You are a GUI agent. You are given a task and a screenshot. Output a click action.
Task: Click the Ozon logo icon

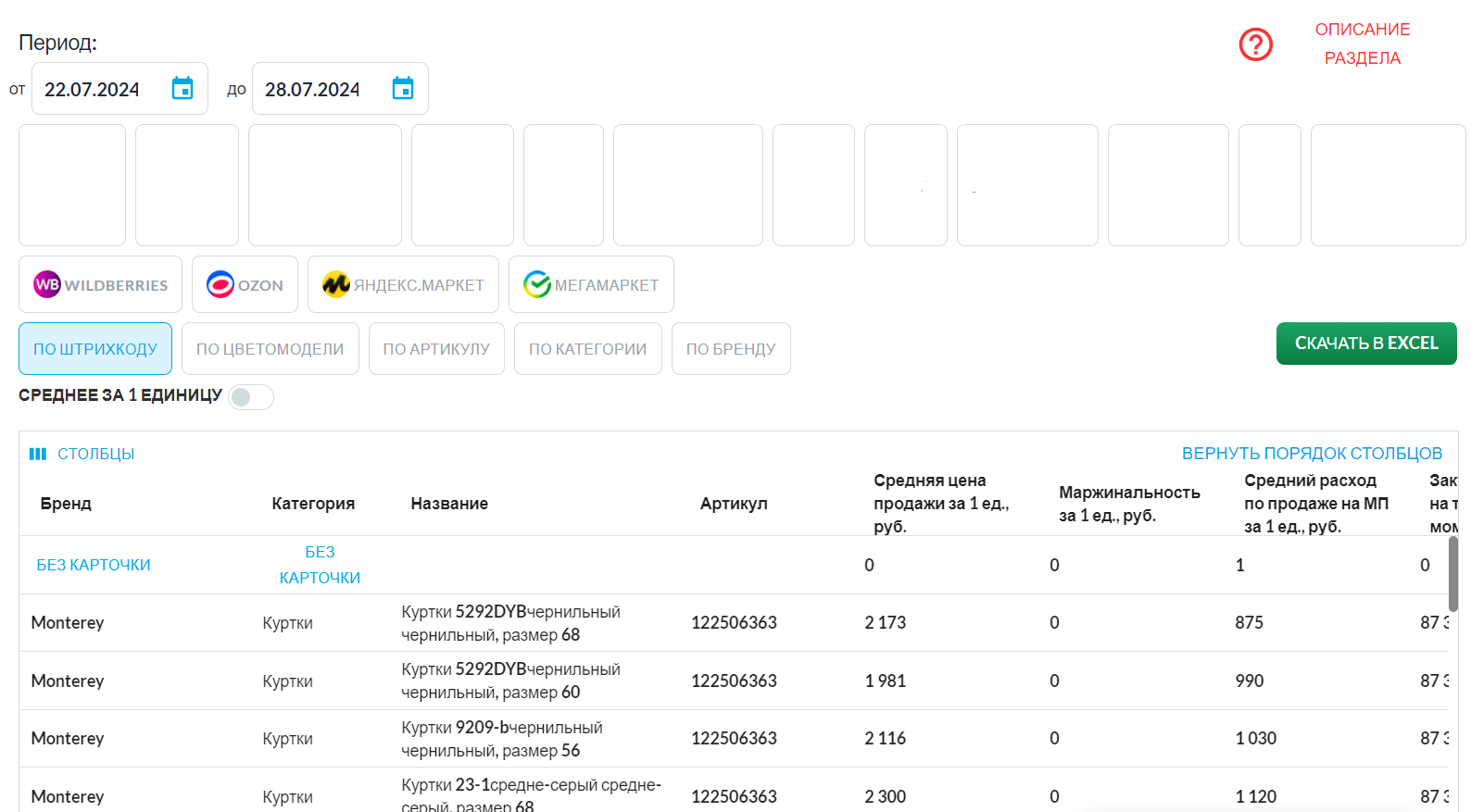[x=220, y=284]
